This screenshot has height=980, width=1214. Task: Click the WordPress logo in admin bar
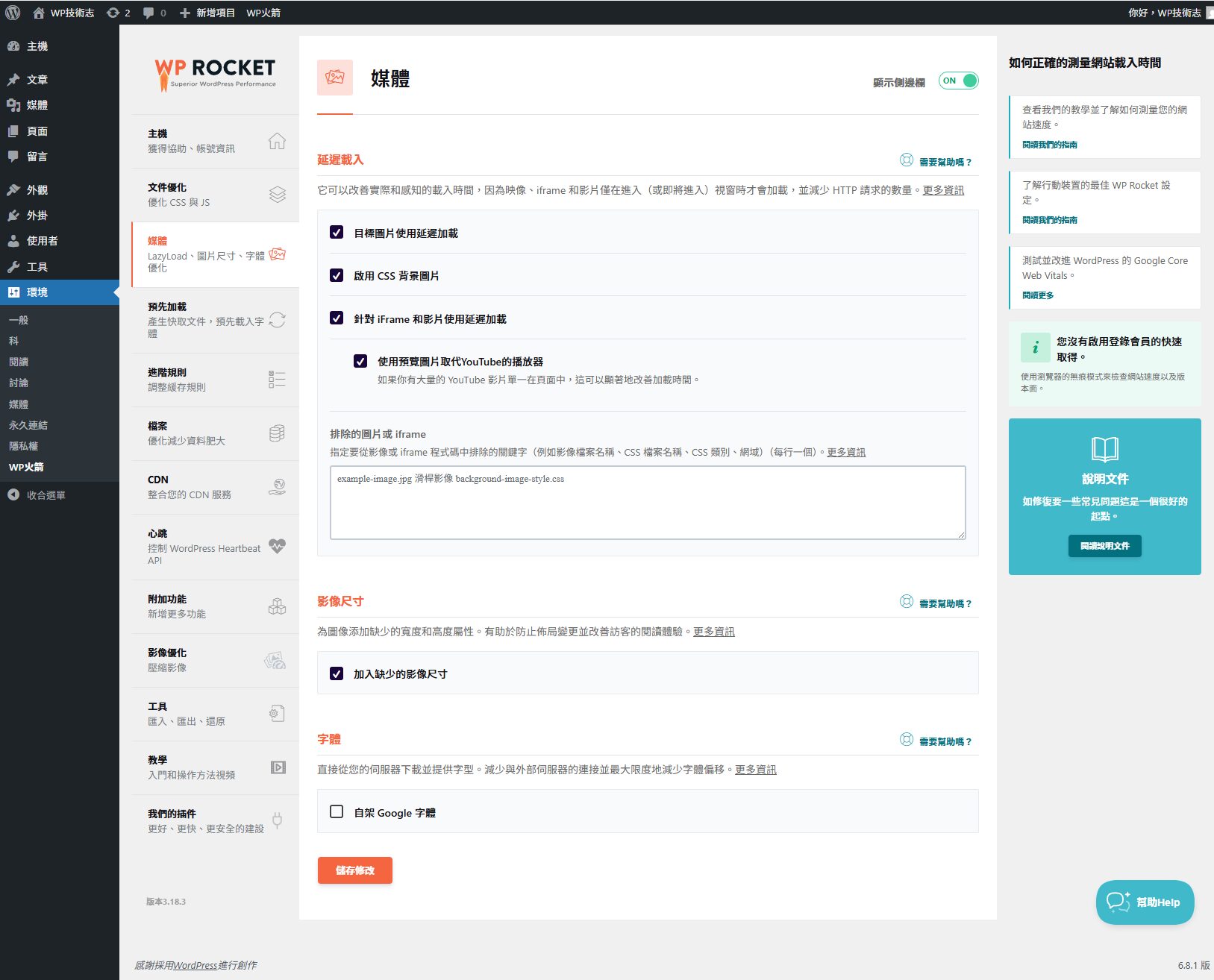tap(13, 13)
